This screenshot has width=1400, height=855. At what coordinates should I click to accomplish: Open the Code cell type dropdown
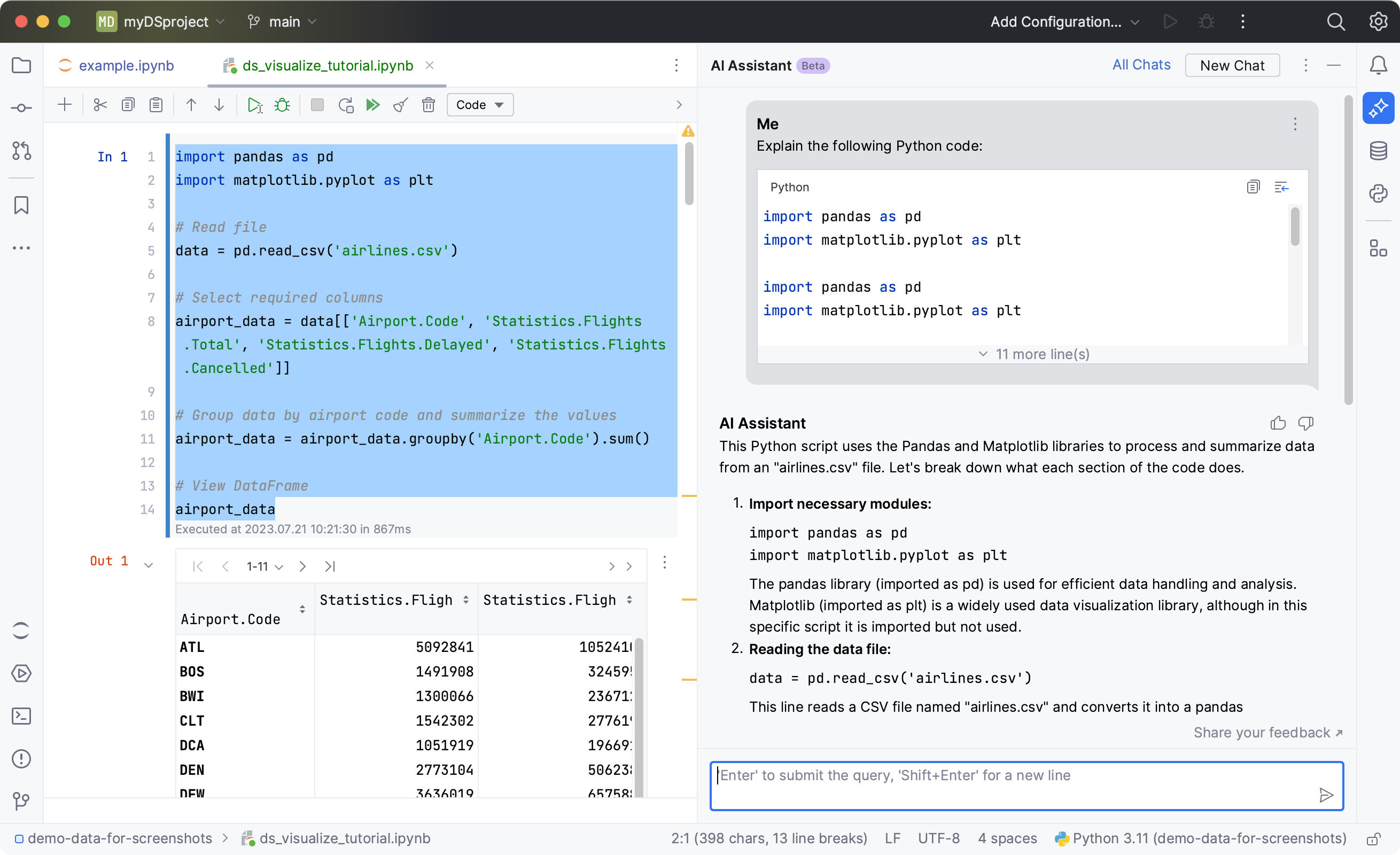click(x=478, y=104)
